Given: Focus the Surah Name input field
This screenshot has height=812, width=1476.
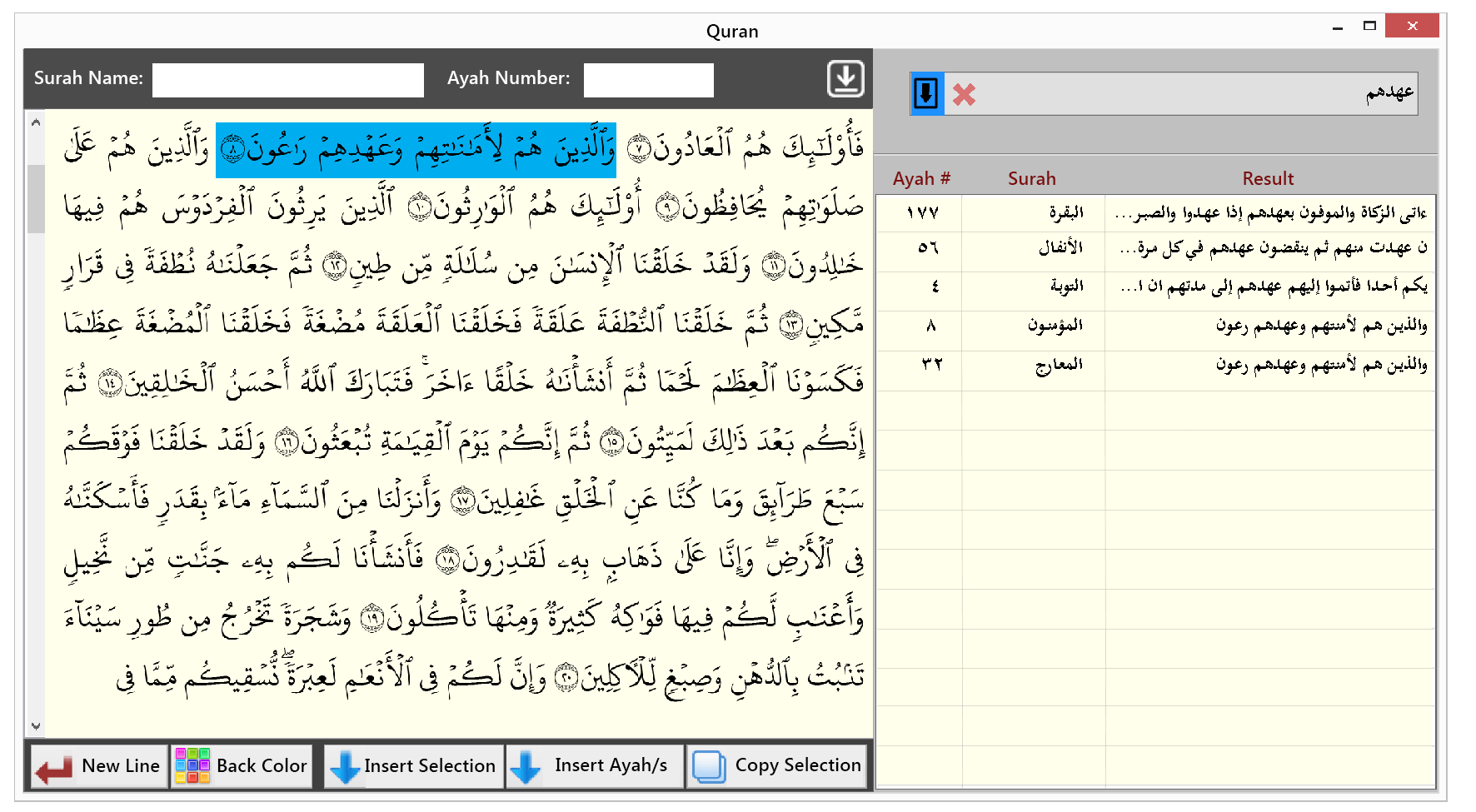Looking at the screenshot, I should tap(288, 80).
